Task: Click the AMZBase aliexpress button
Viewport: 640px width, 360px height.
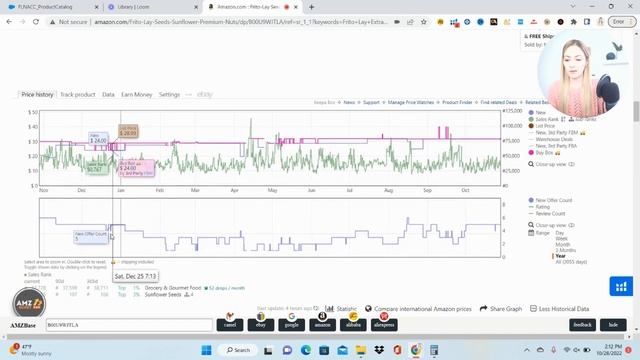Action: coord(384,325)
